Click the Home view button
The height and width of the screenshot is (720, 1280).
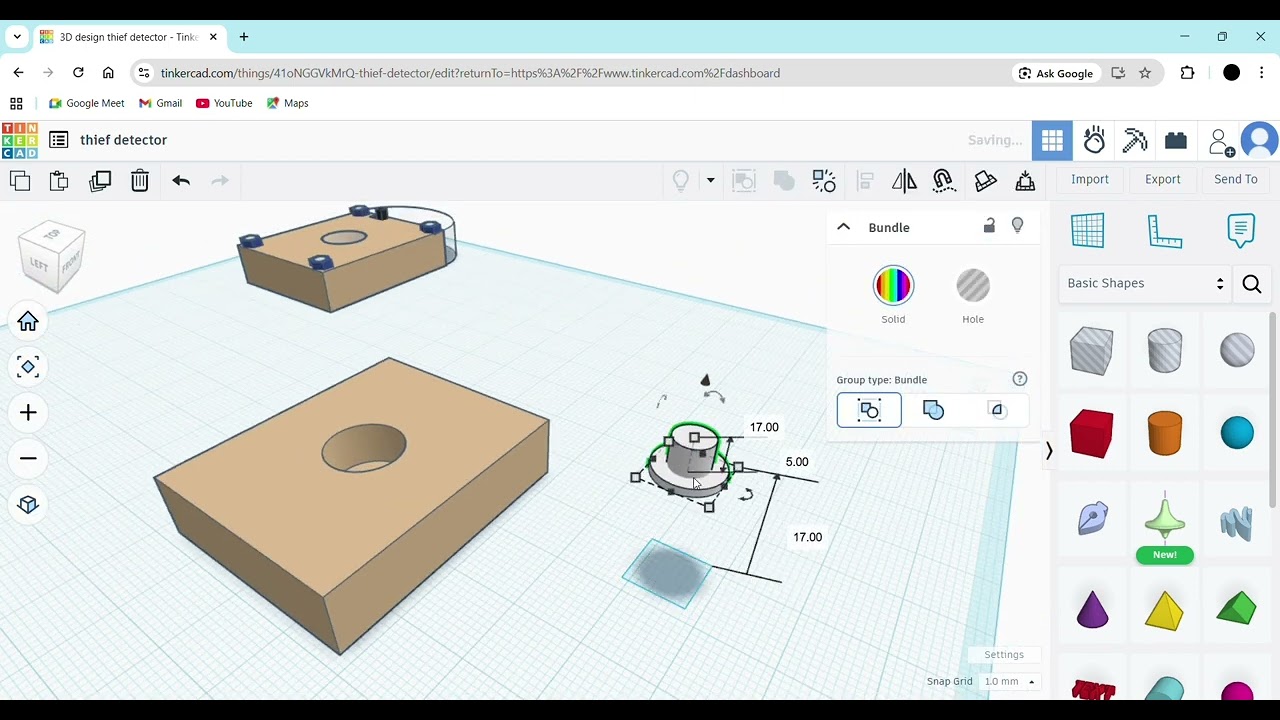click(x=28, y=322)
